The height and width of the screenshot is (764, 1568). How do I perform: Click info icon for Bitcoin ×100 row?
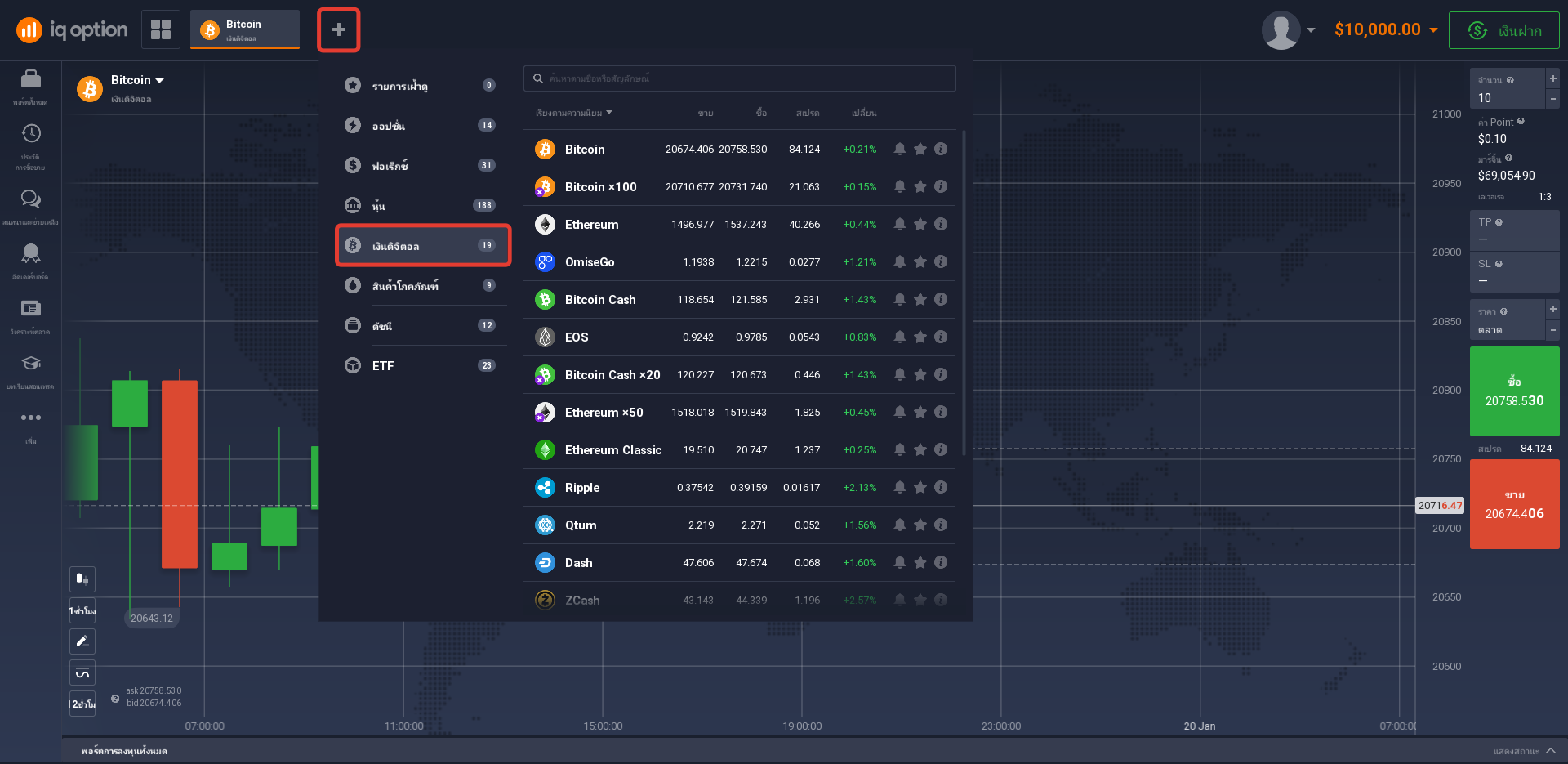click(941, 186)
